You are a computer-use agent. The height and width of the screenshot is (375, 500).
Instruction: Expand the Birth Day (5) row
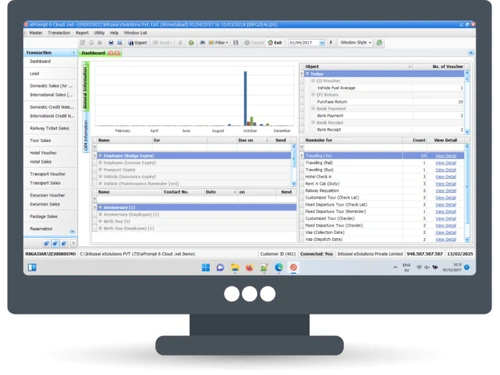(x=100, y=221)
